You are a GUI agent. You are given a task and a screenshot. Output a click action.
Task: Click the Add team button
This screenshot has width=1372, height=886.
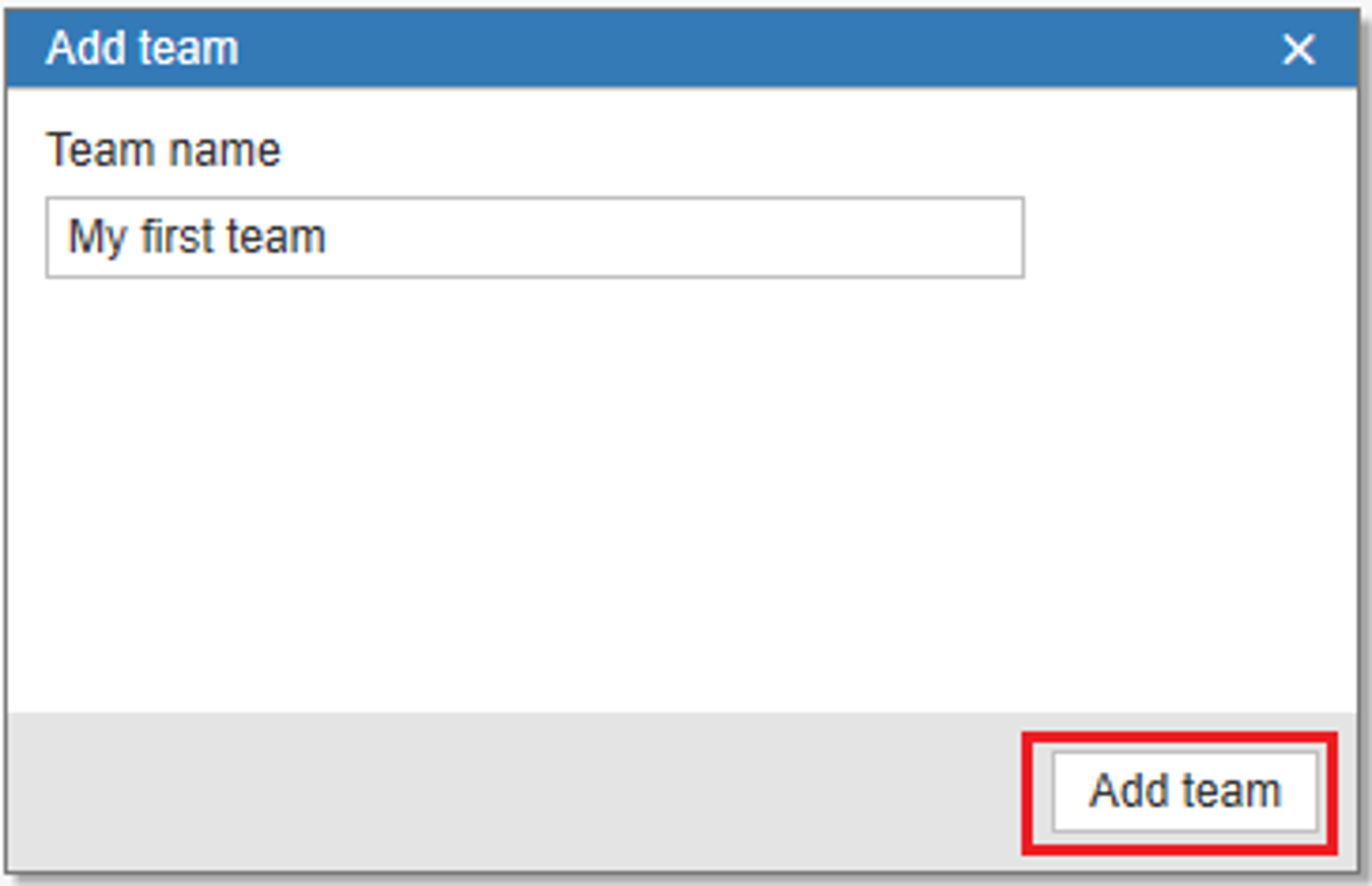pyautogui.click(x=1184, y=792)
